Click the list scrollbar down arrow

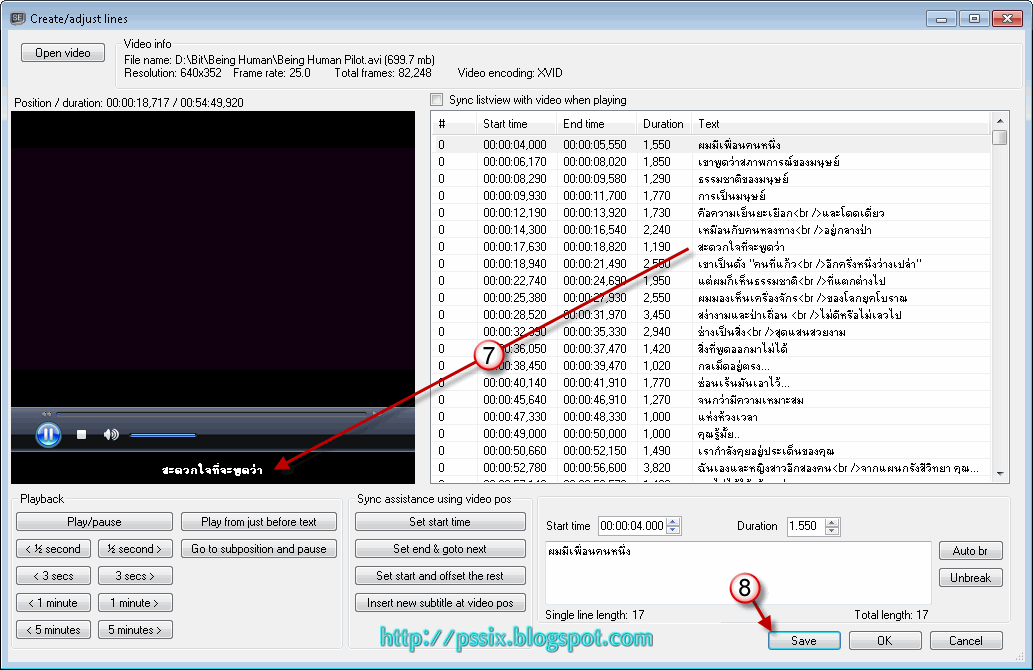[x=1000, y=474]
